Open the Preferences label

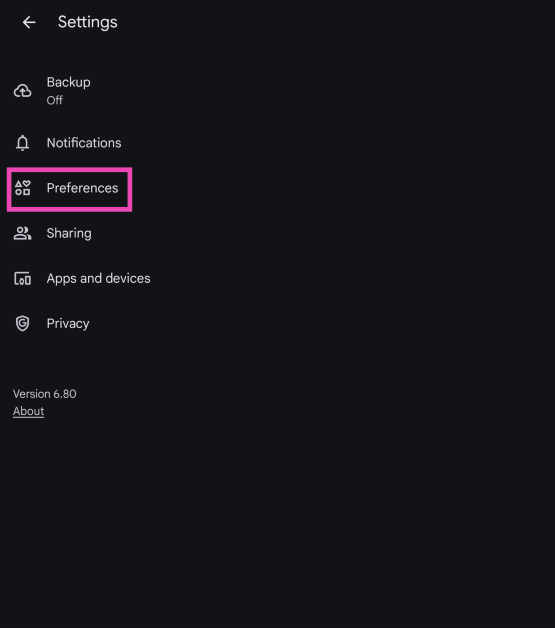coord(82,188)
